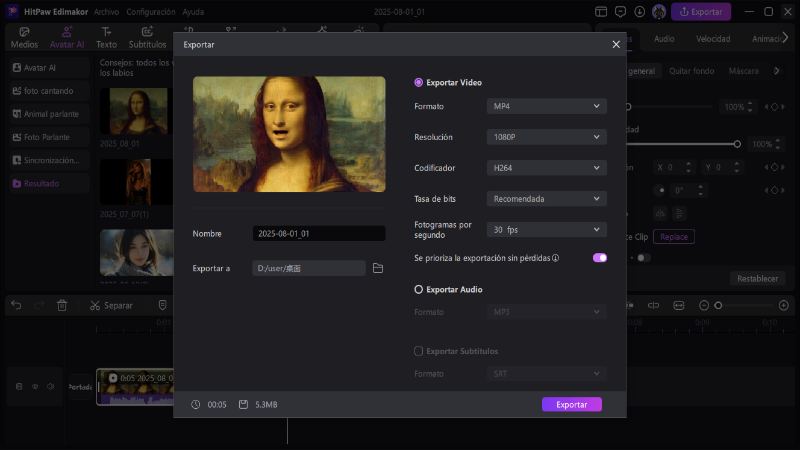Open the subtitle Formato SRT dropdown

(546, 373)
